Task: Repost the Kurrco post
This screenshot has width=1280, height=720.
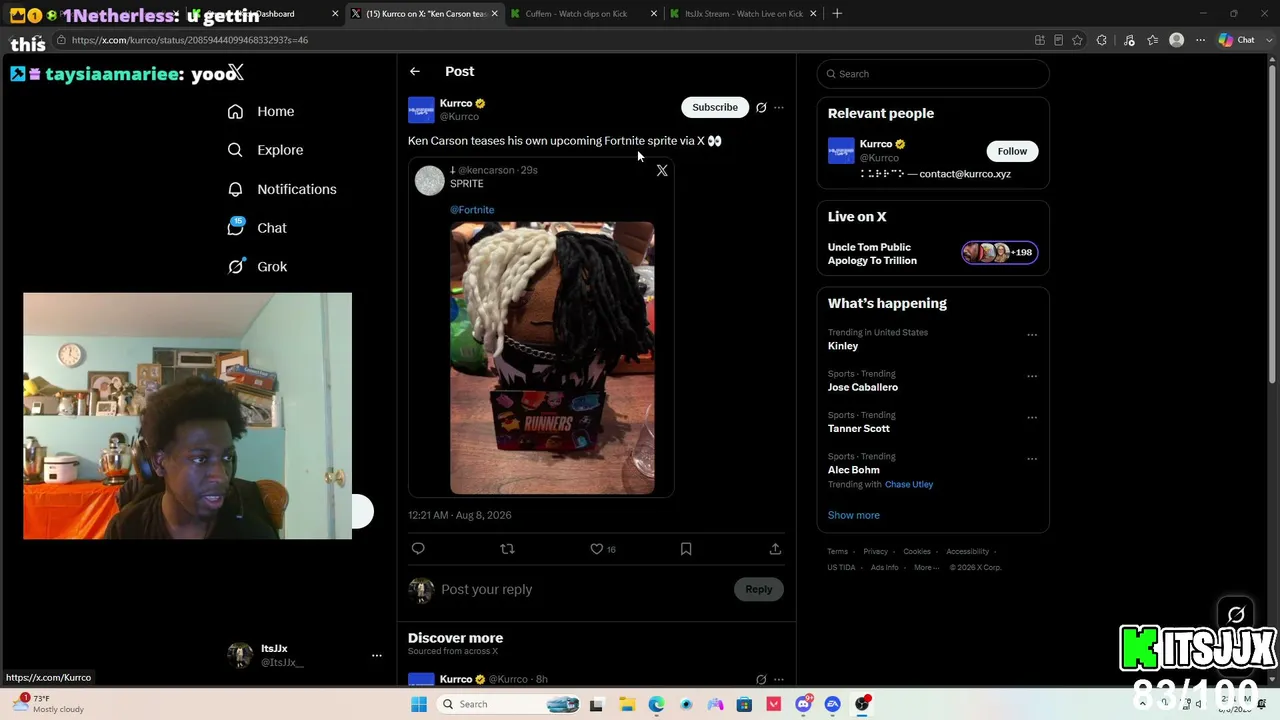Action: (x=507, y=548)
